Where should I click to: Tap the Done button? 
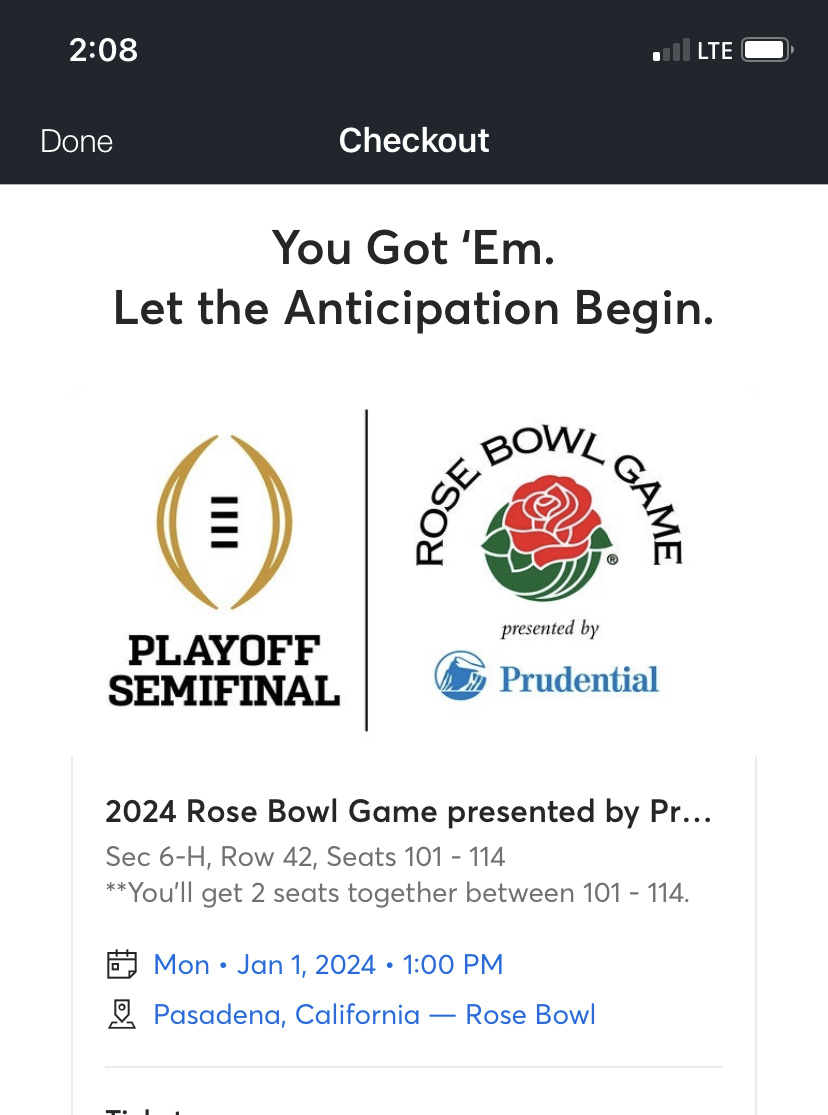tap(76, 141)
